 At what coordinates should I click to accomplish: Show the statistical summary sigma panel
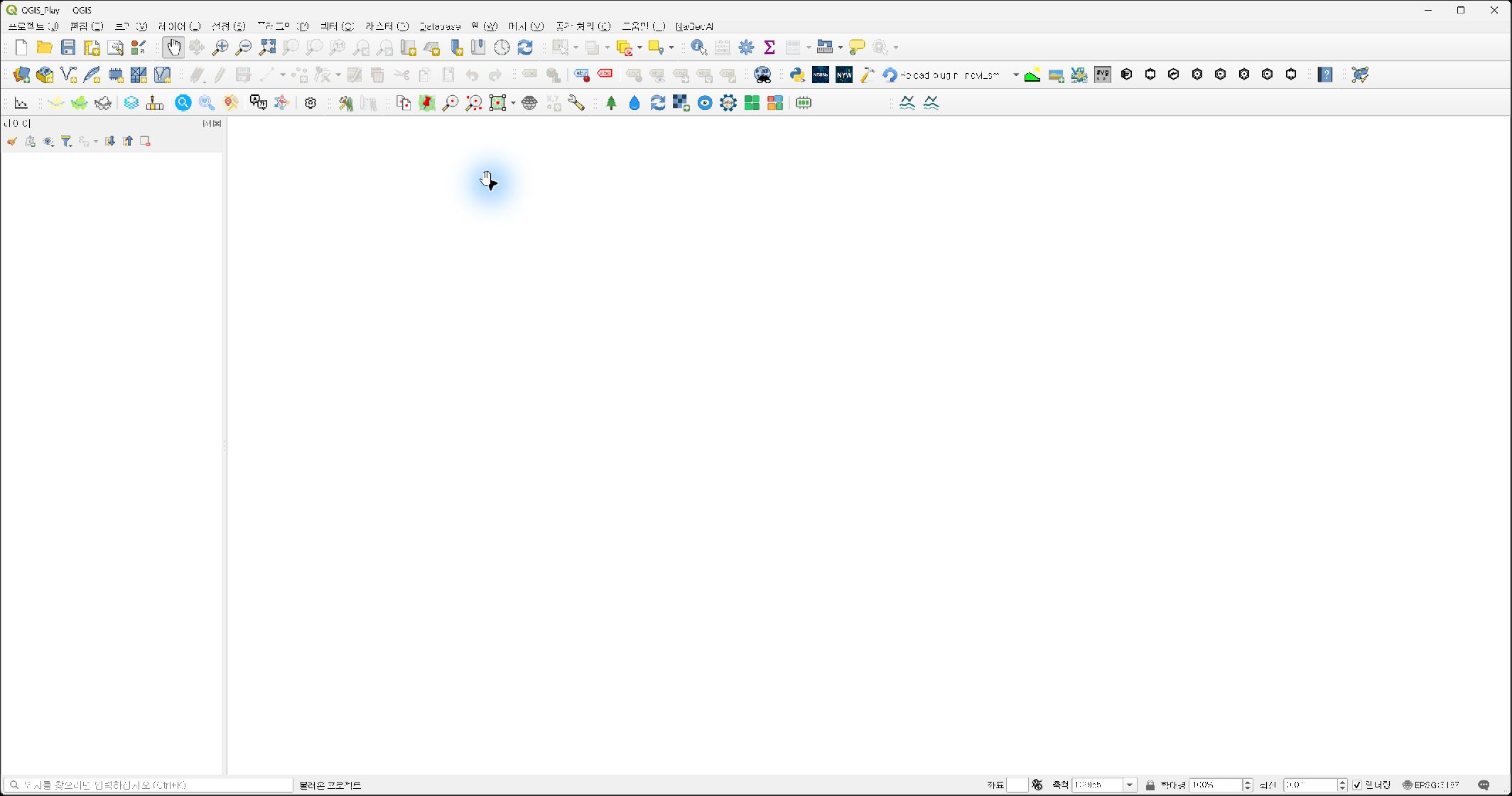769,48
